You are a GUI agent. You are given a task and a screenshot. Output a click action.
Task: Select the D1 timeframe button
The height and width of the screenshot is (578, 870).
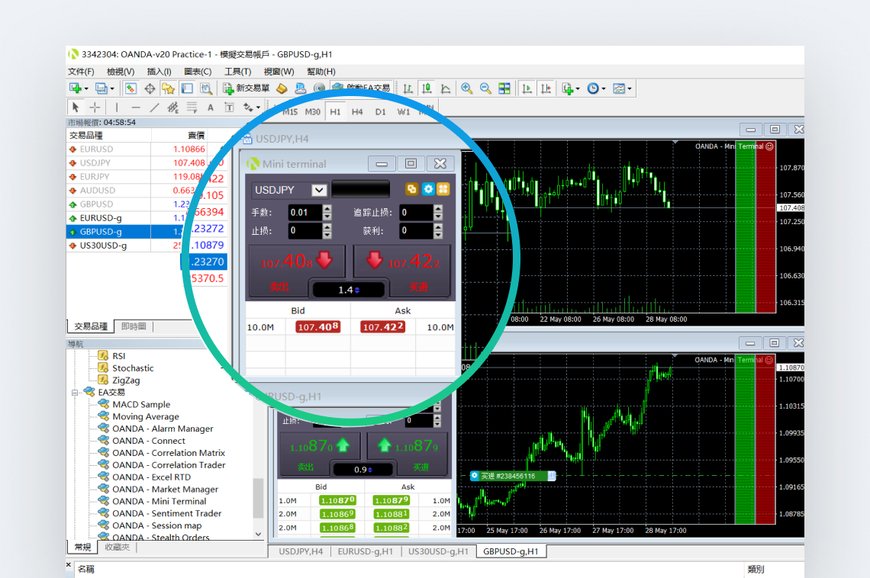click(x=380, y=112)
